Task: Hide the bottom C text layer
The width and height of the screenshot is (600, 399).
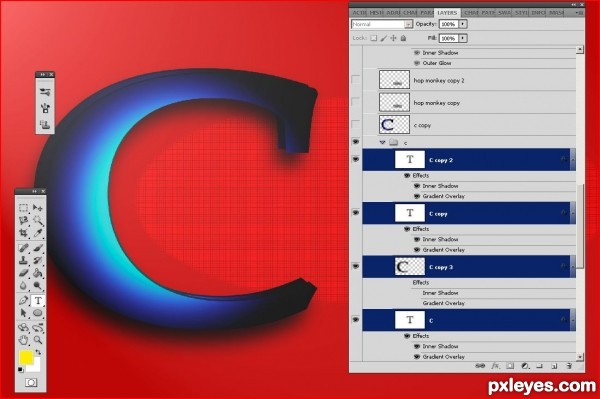Action: click(356, 319)
